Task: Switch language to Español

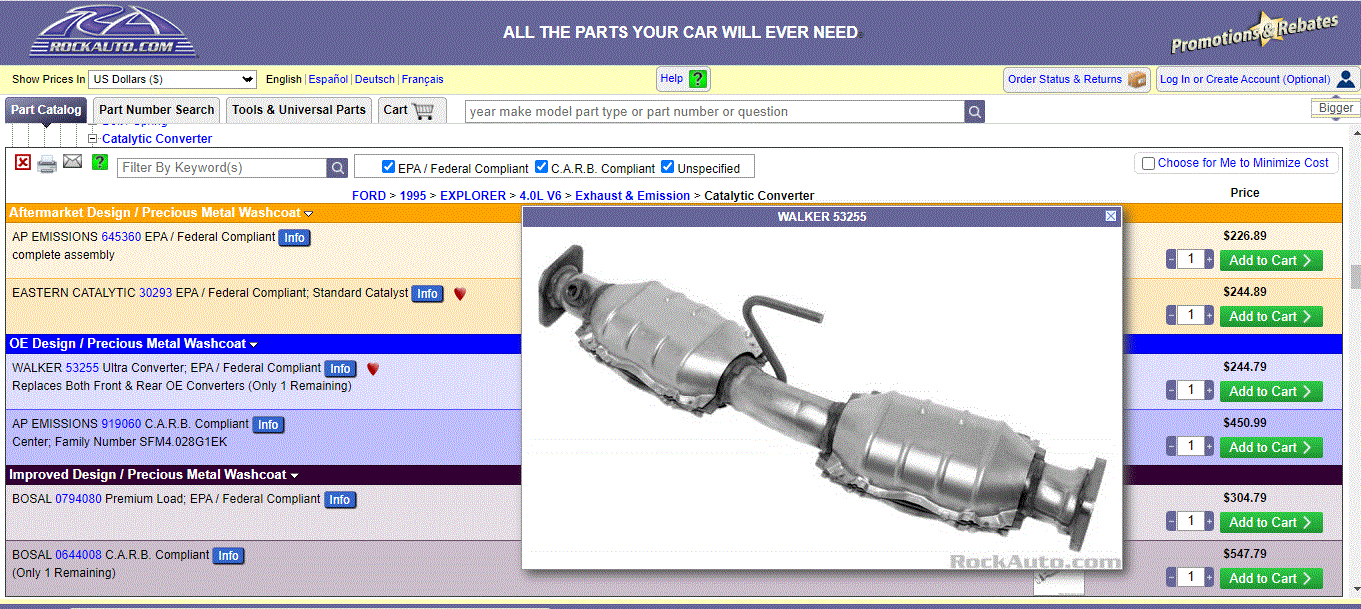Action: point(328,79)
